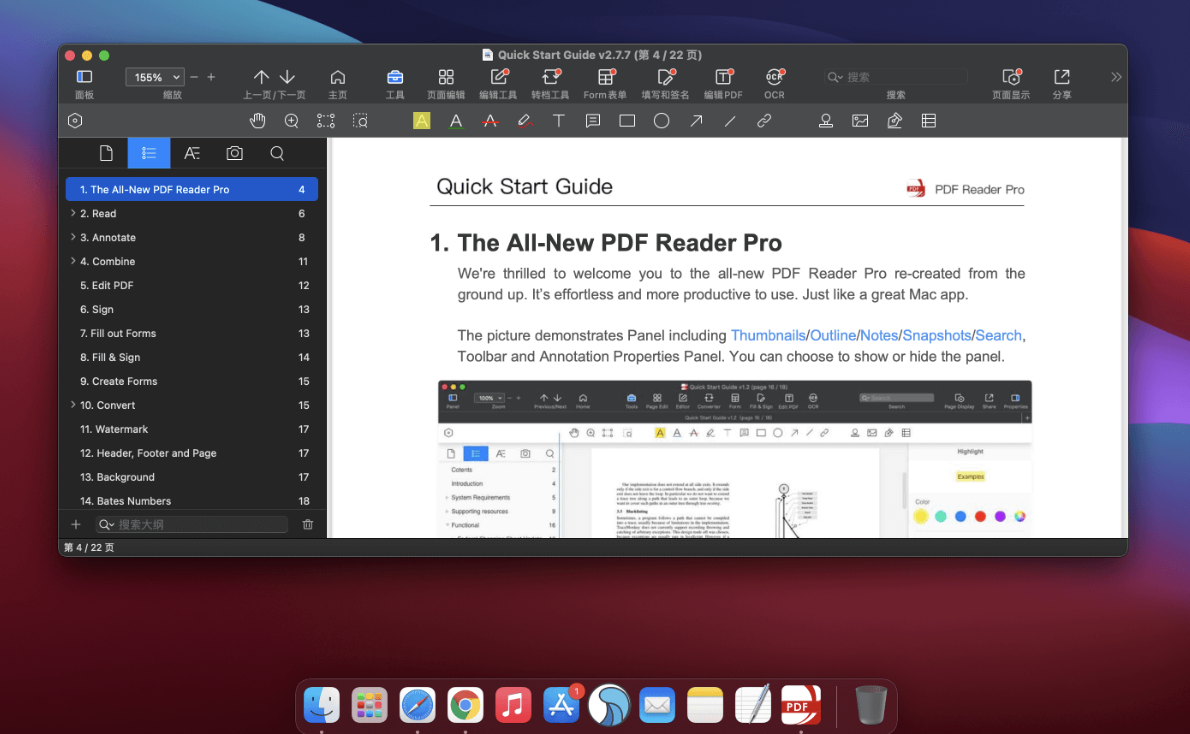Add a note comment annotation
The width and height of the screenshot is (1190, 734).
[593, 121]
